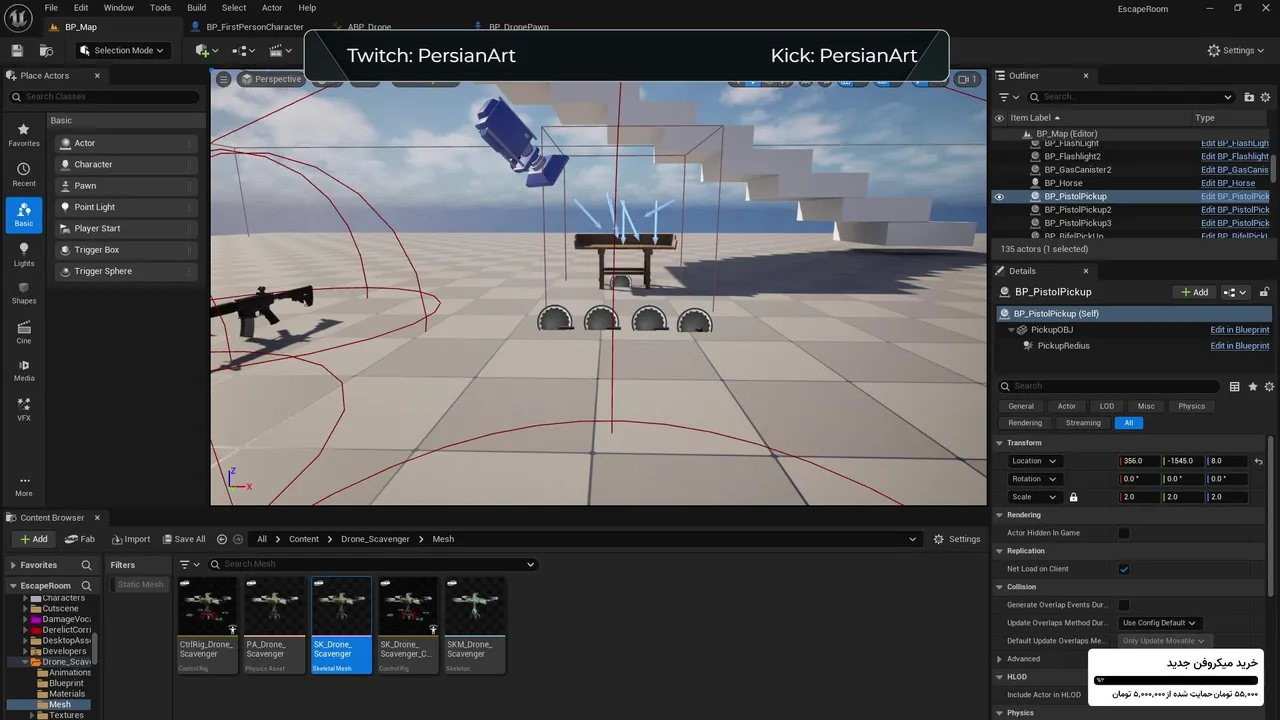
Task: Open the Browse content icon next to Save
Action: click(x=46, y=50)
